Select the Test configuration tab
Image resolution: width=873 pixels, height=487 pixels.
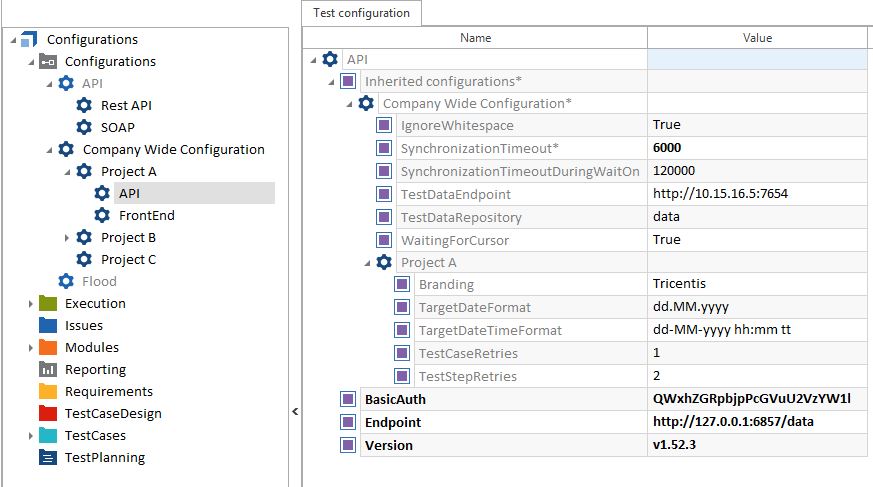point(362,13)
